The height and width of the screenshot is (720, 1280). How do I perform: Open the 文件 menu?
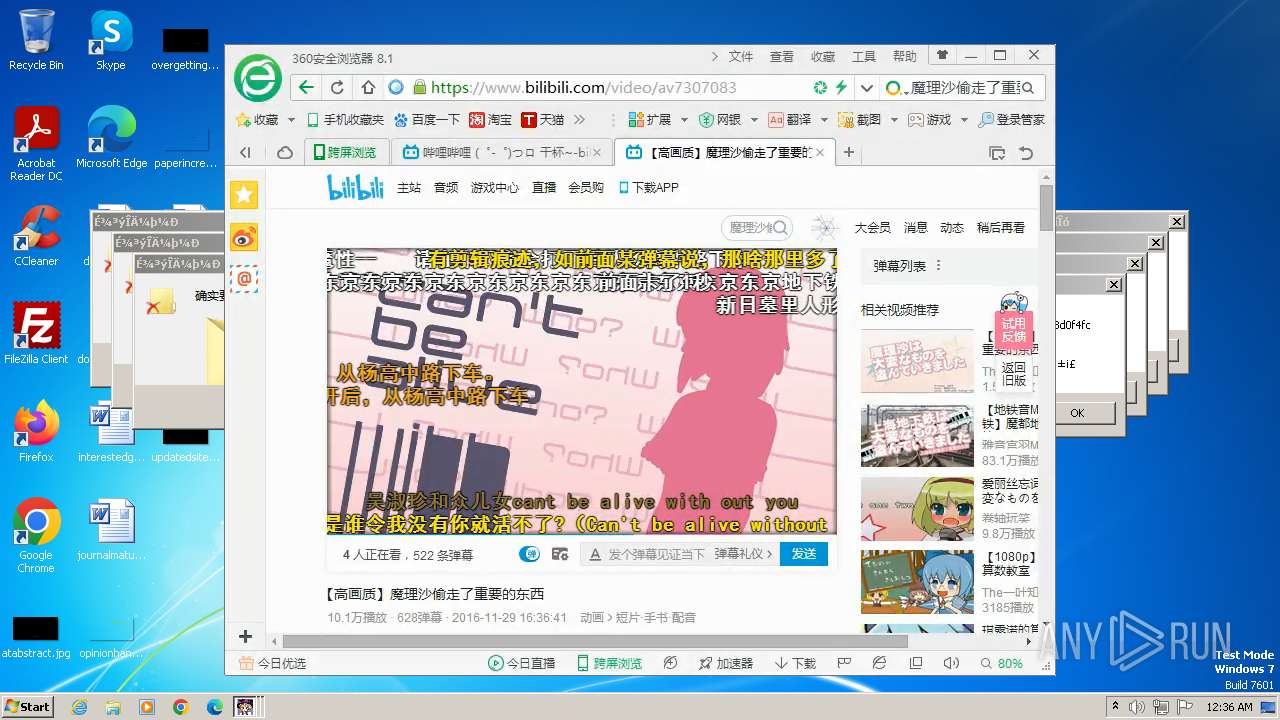(x=741, y=56)
